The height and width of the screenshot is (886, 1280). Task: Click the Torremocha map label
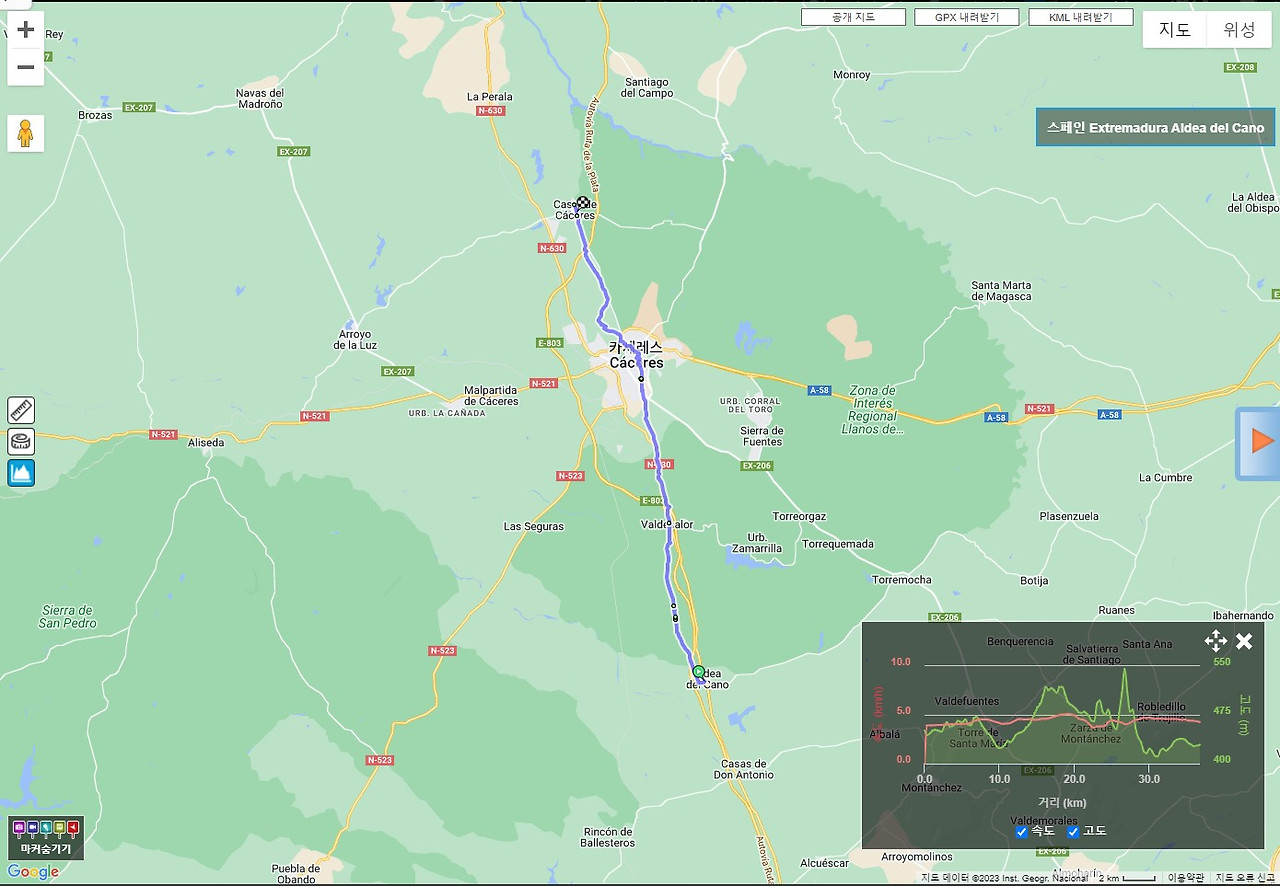click(902, 580)
